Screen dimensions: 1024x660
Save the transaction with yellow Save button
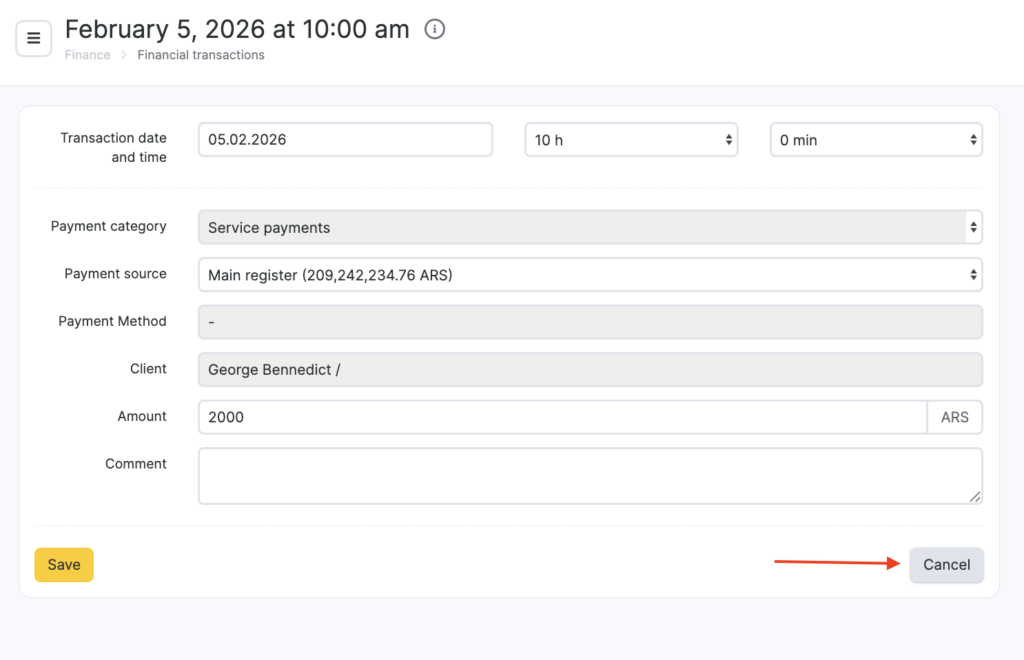click(x=64, y=565)
